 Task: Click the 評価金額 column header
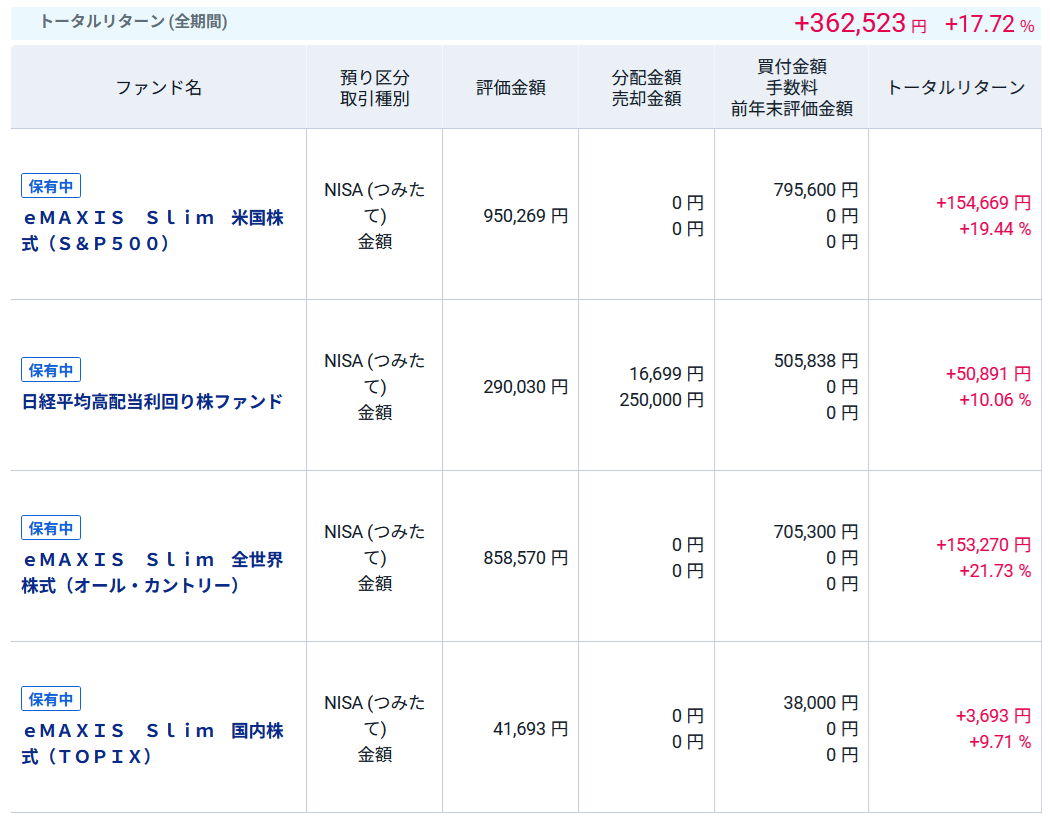(510, 88)
